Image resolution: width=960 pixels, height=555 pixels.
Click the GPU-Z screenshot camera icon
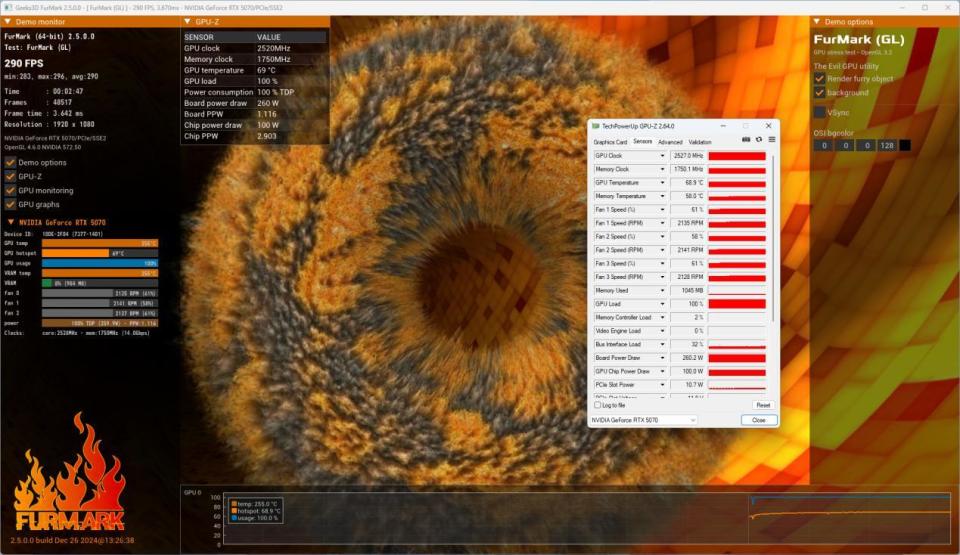coord(746,140)
